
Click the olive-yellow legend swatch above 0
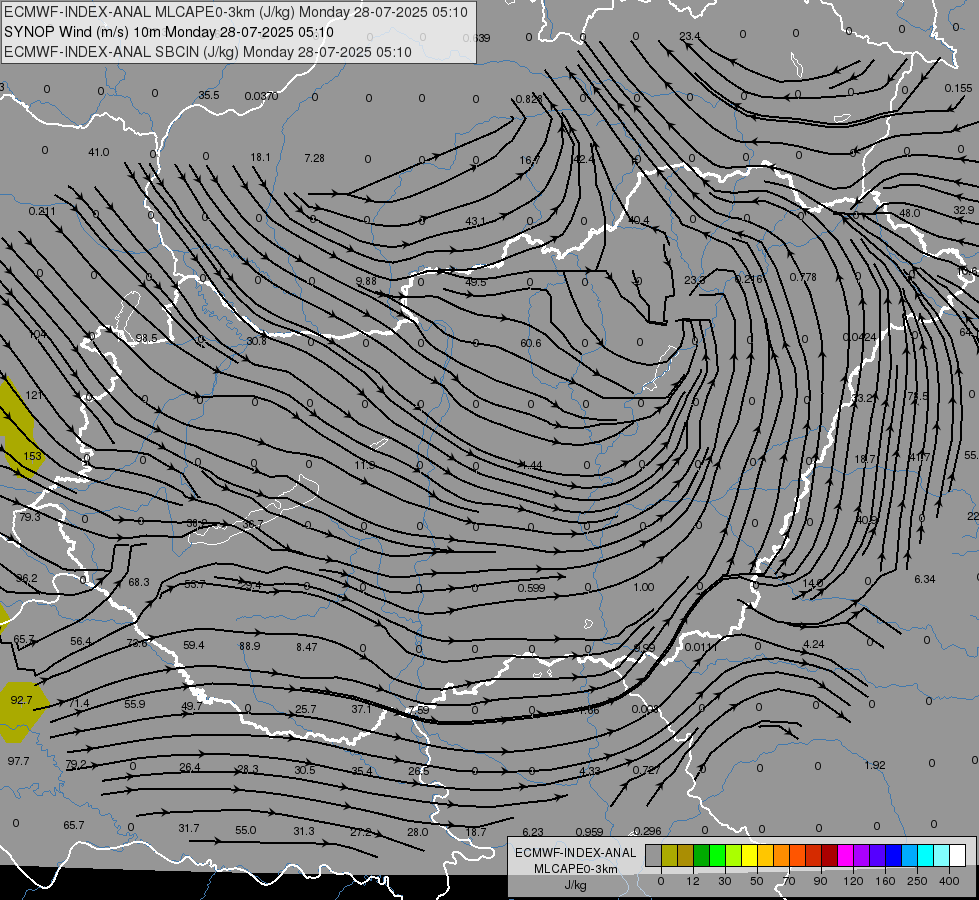(x=669, y=855)
